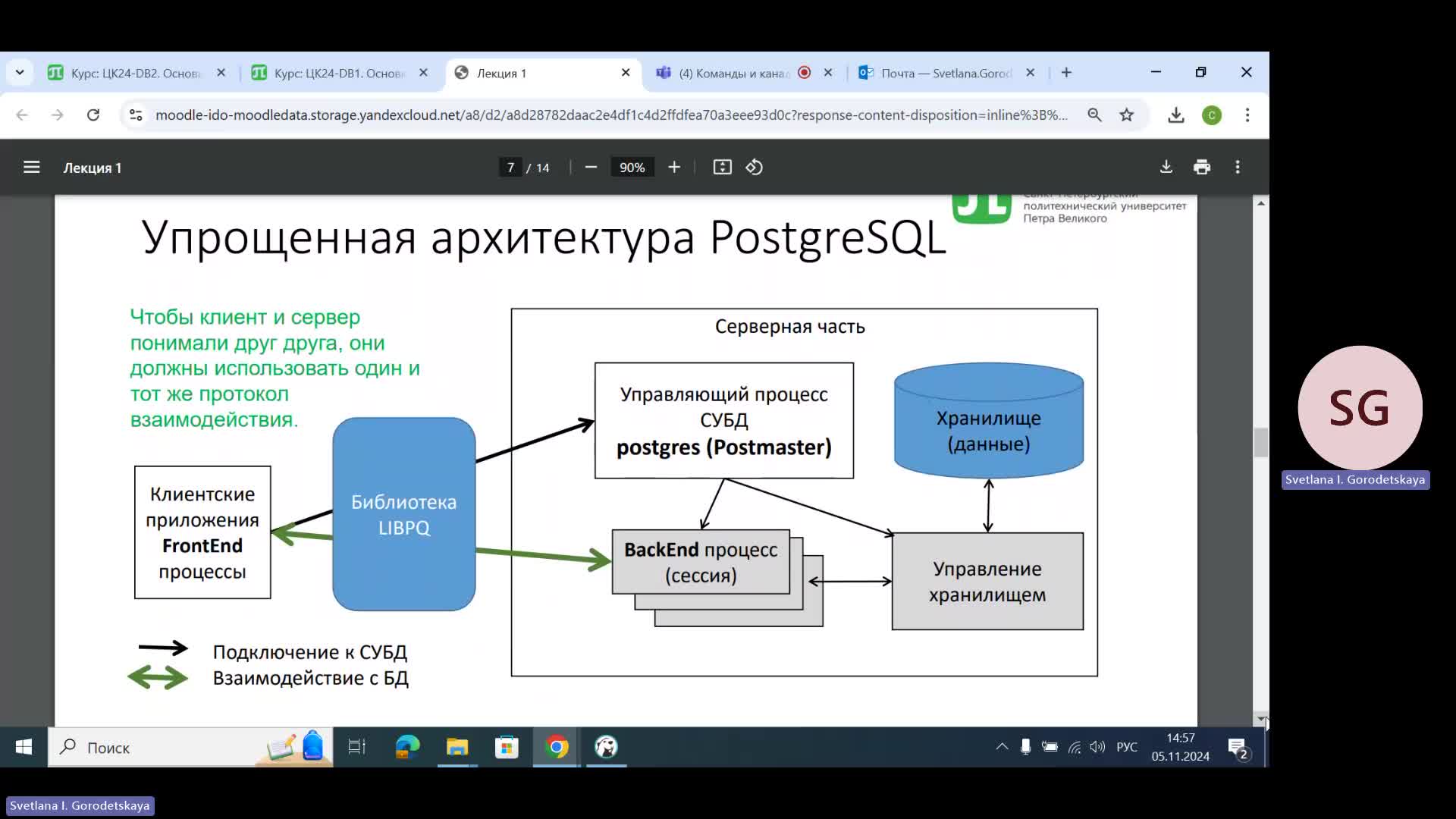Reload the current page
Screen dimensions: 1456x819
(93, 115)
